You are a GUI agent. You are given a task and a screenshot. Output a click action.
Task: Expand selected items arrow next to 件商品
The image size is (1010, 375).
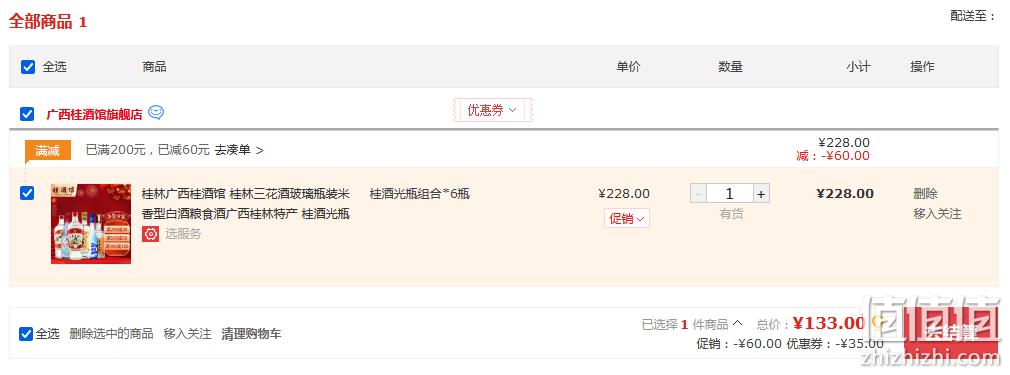738,323
